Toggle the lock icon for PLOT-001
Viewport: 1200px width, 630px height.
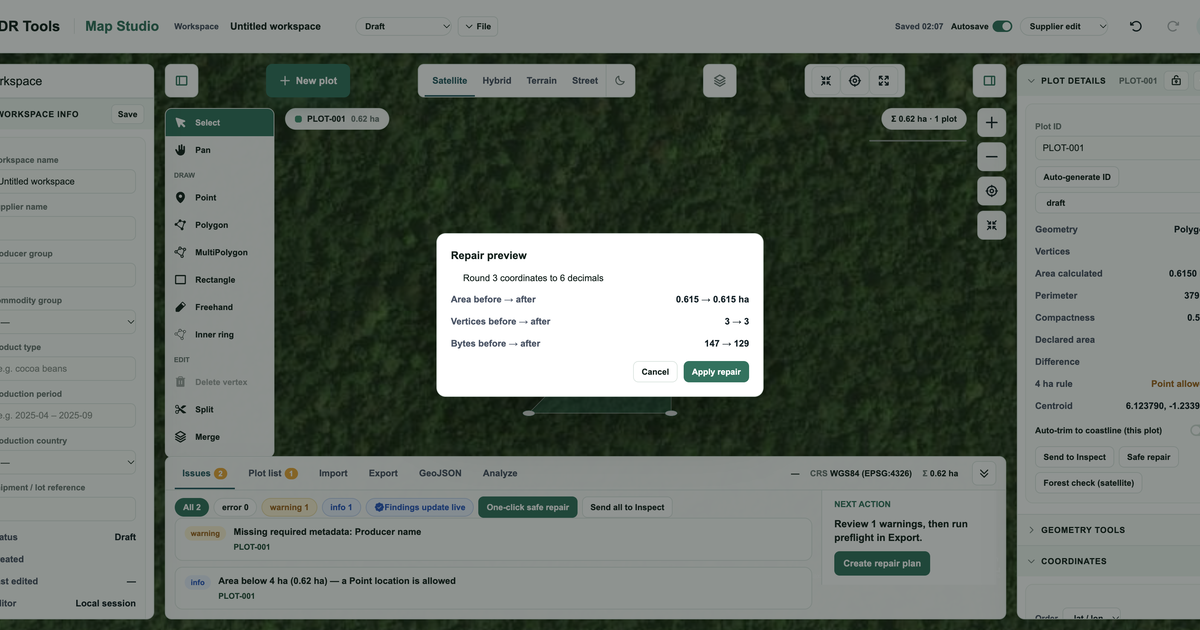click(x=1176, y=80)
